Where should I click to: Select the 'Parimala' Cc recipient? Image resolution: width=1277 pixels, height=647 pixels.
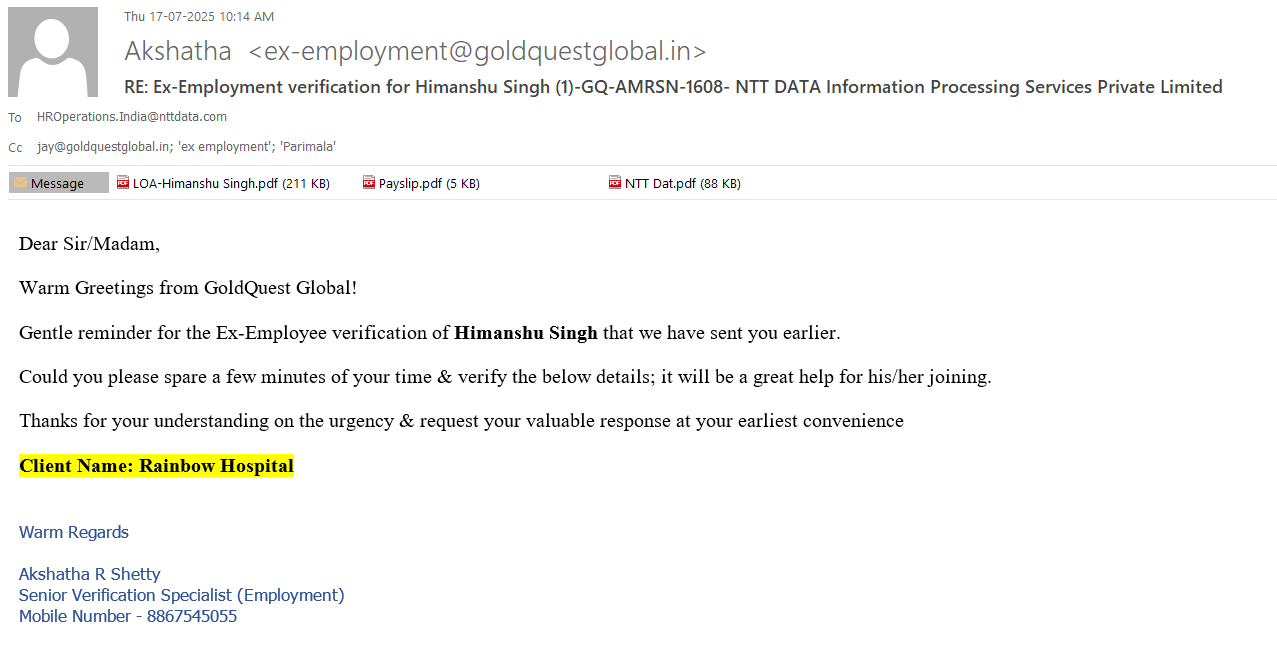(x=308, y=147)
